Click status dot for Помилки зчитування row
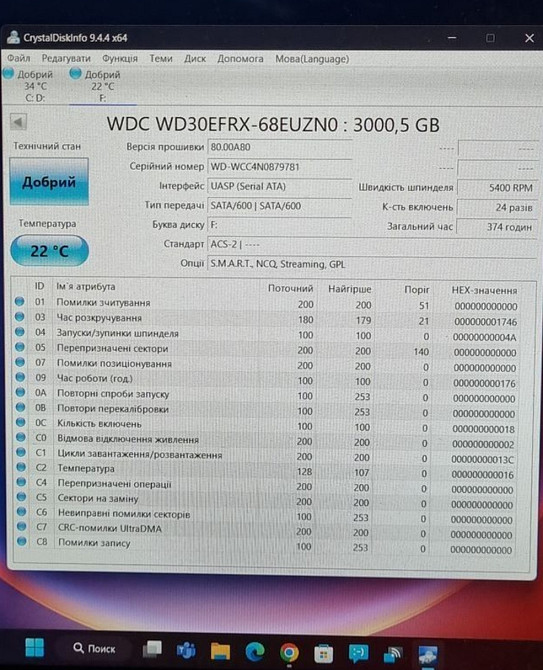 (19, 301)
